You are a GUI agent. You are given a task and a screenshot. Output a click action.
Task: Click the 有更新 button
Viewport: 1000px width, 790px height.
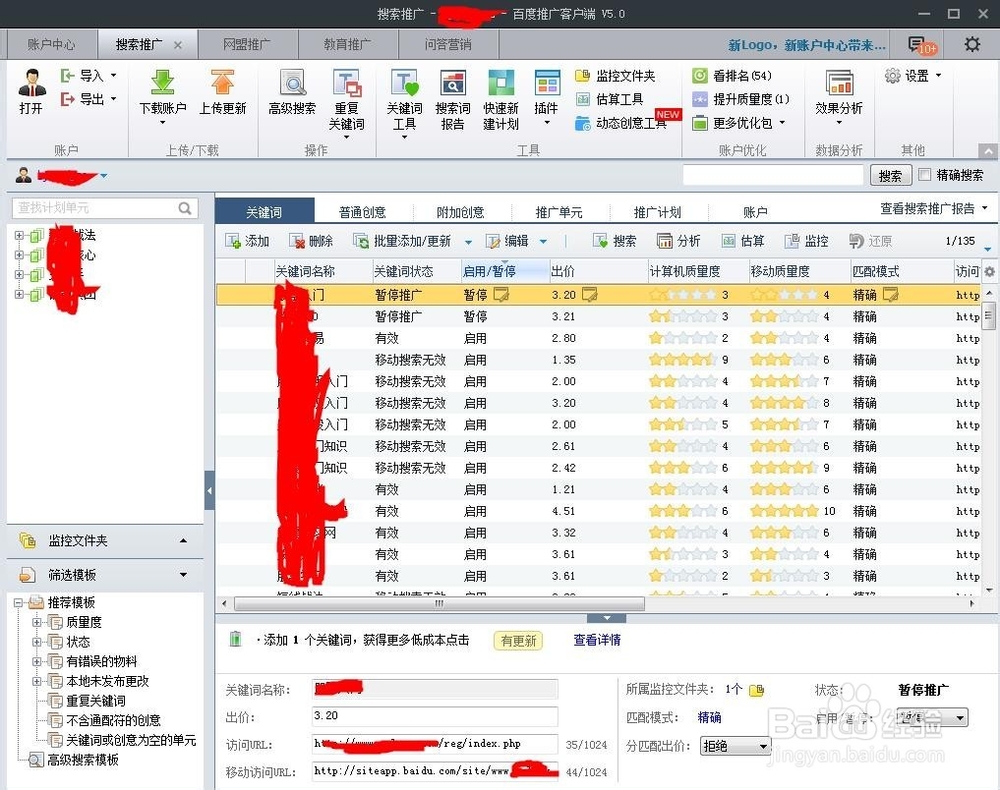[x=518, y=641]
